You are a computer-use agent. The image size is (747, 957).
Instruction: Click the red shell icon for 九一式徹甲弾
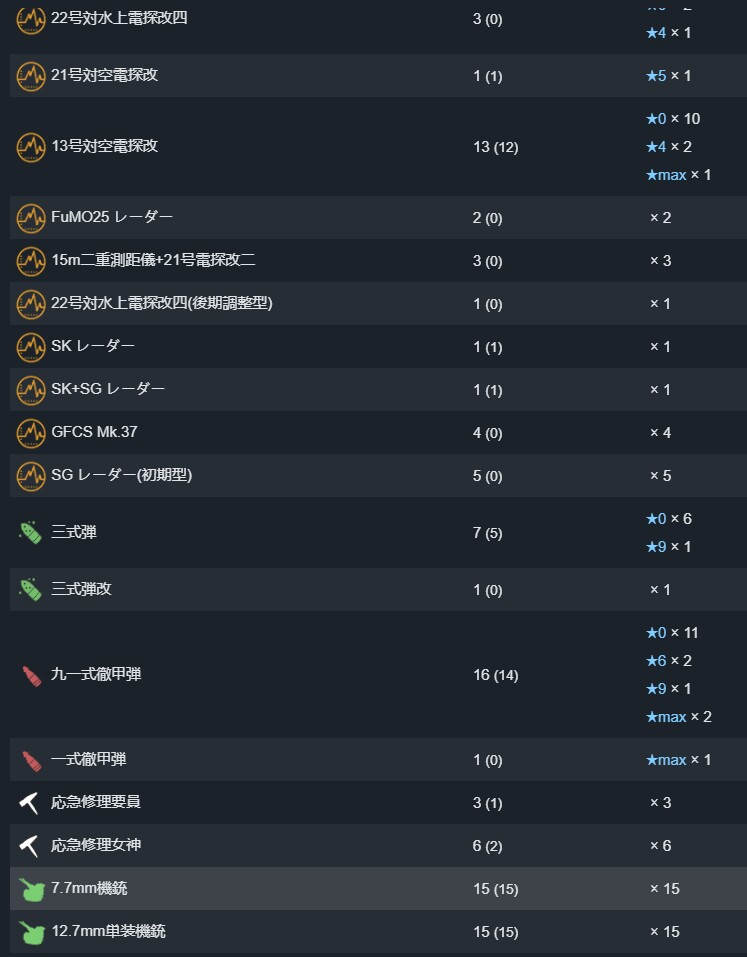coord(31,675)
